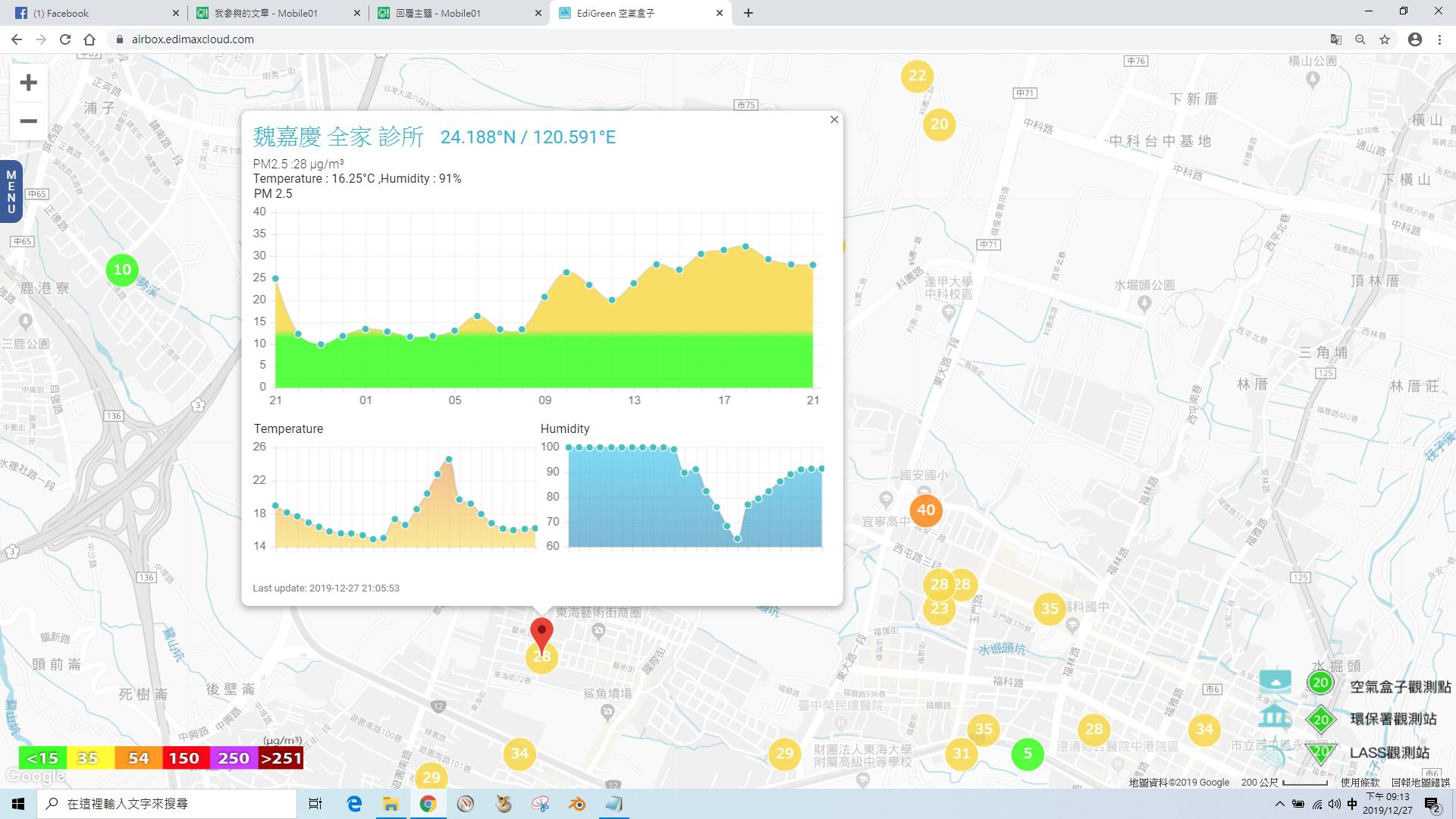Click the 回報地圖錯誤 link

(1420, 783)
